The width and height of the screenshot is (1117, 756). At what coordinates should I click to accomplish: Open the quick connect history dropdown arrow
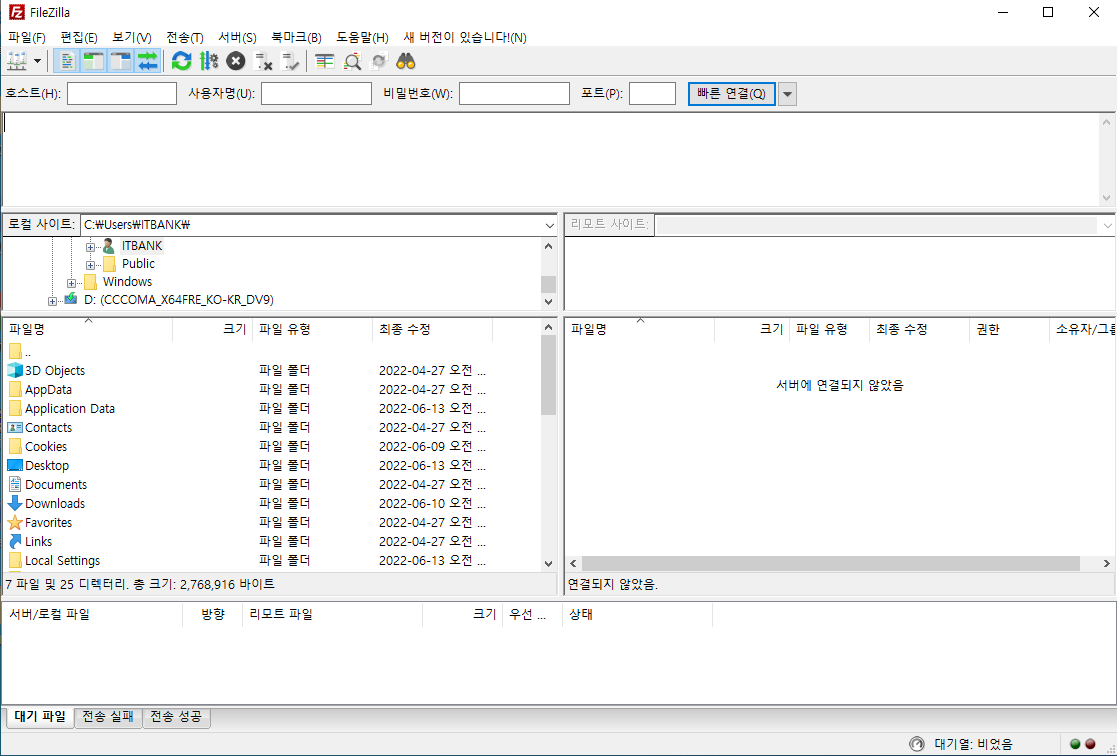coord(787,94)
